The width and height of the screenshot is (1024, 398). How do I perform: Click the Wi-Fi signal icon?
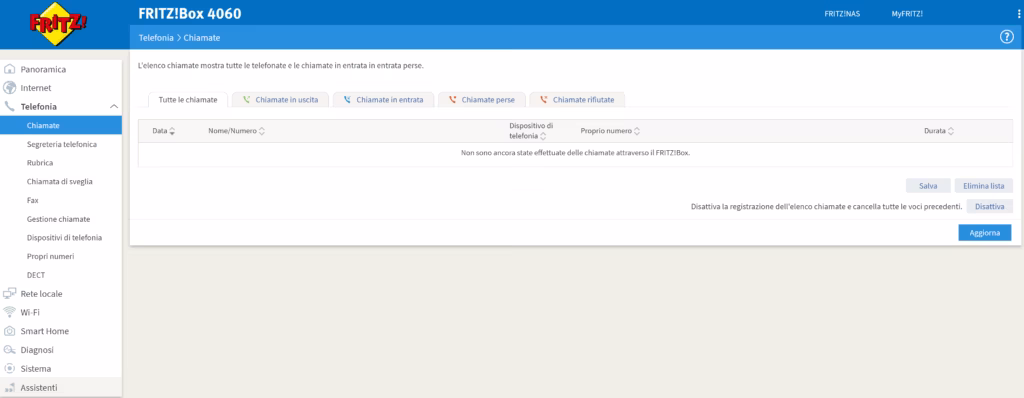(10, 312)
